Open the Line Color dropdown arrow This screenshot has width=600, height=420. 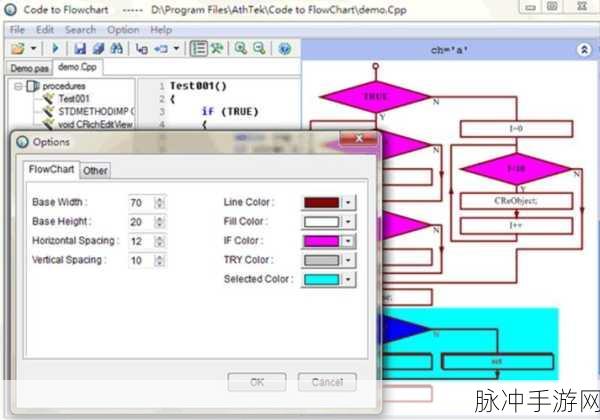(348, 202)
